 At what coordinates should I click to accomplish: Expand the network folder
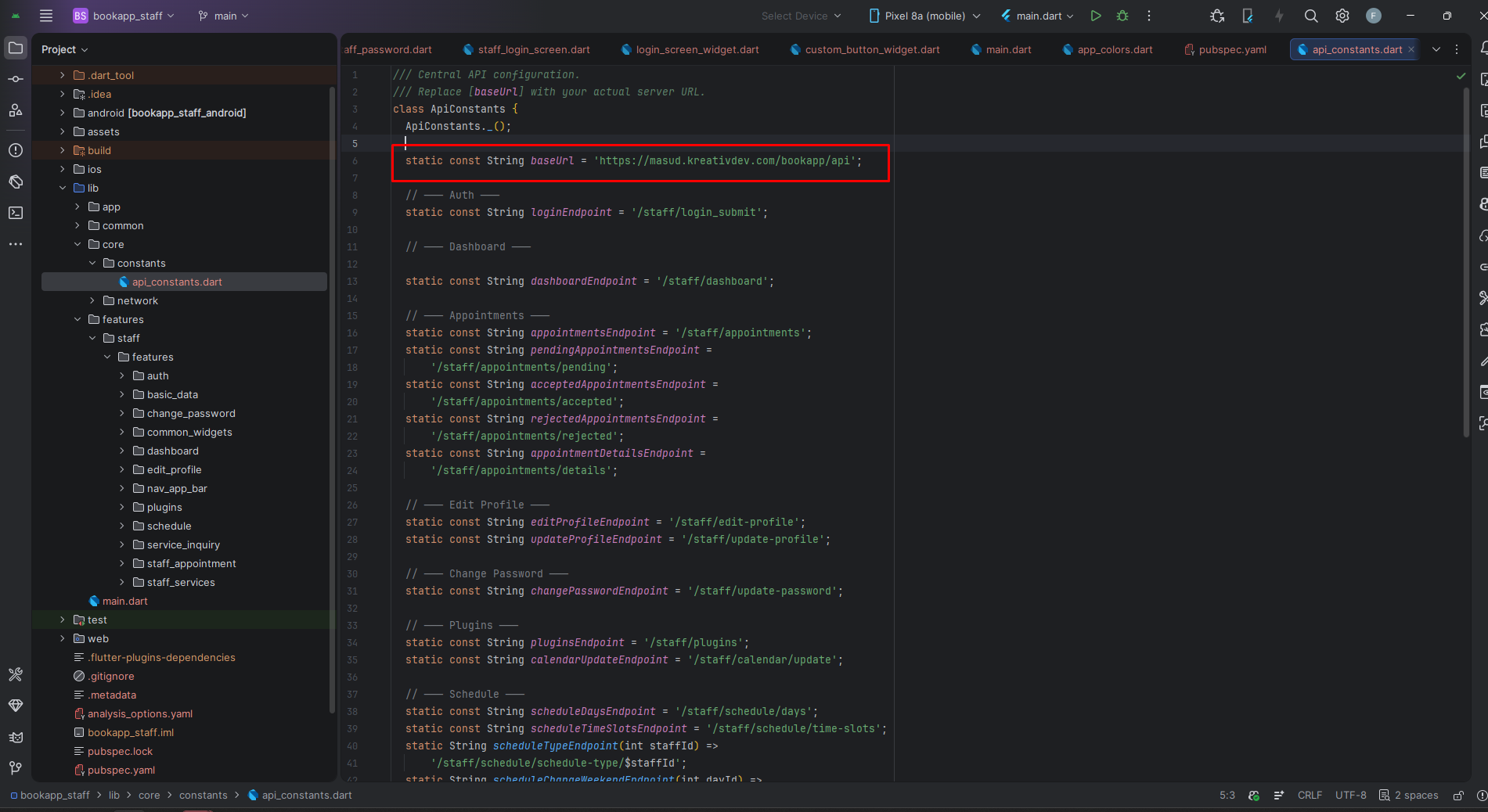[x=92, y=300]
